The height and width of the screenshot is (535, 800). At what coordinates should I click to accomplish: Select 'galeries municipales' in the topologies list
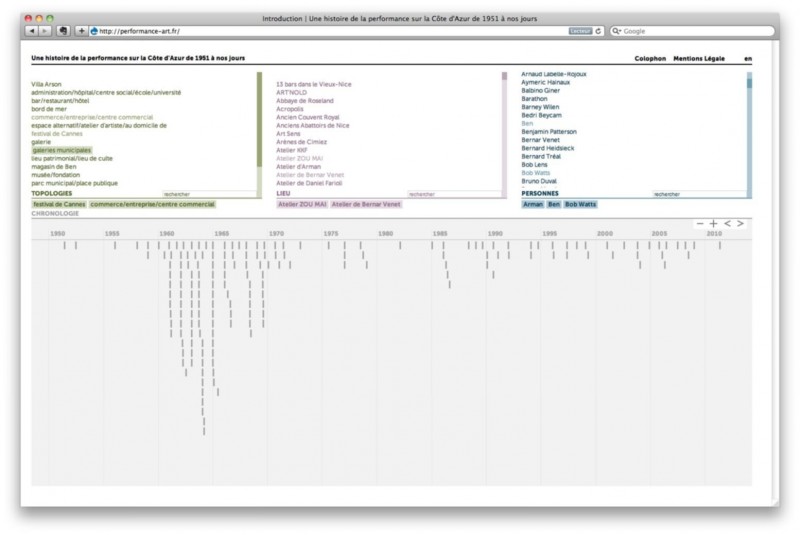point(61,150)
